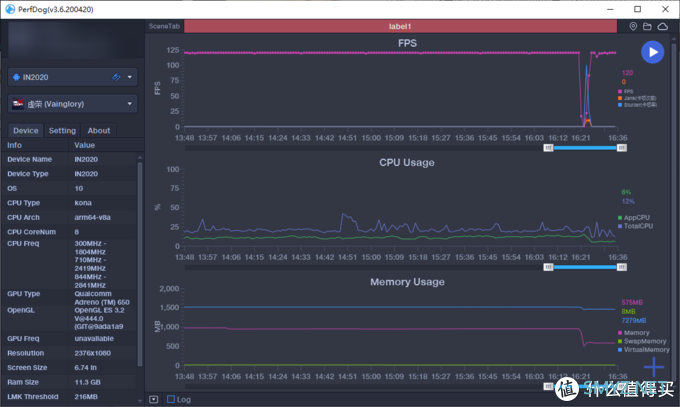Click the device info panel scrollbar
This screenshot has width=680, height=407.
(x=140, y=265)
